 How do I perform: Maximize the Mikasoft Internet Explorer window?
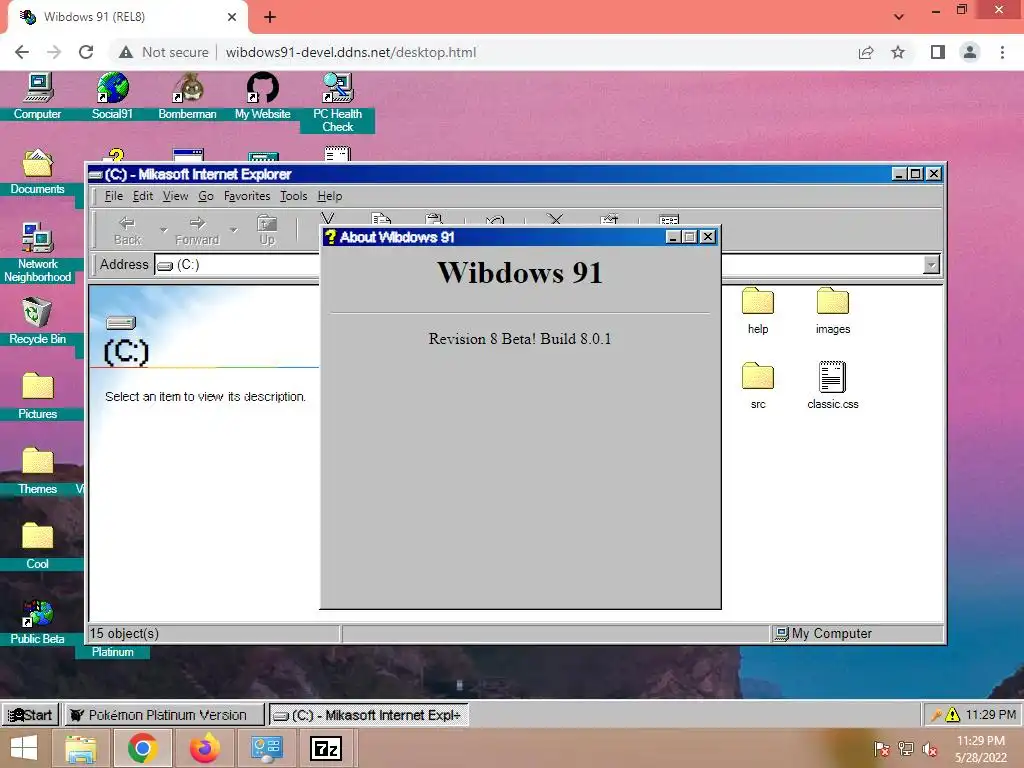916,174
